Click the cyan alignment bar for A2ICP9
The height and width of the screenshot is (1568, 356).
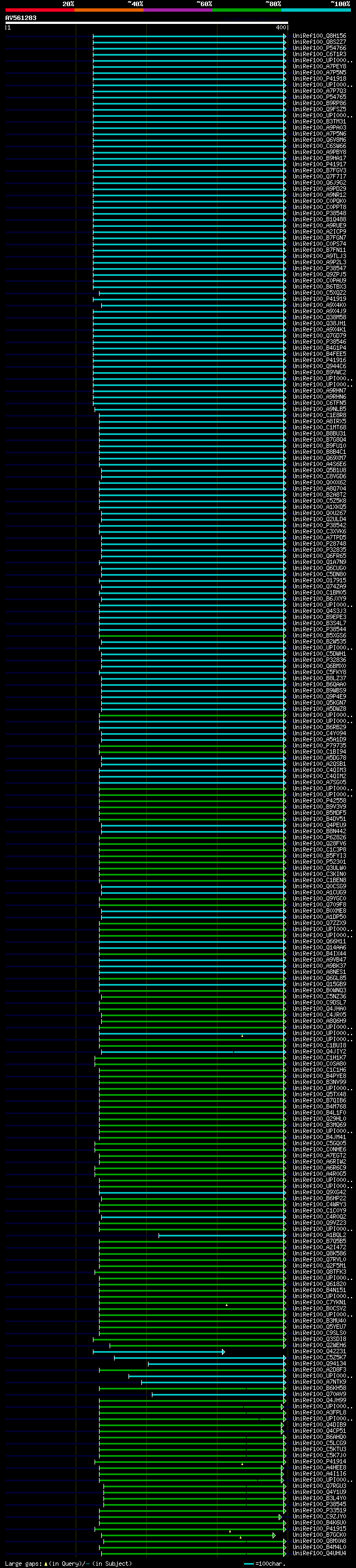(189, 231)
